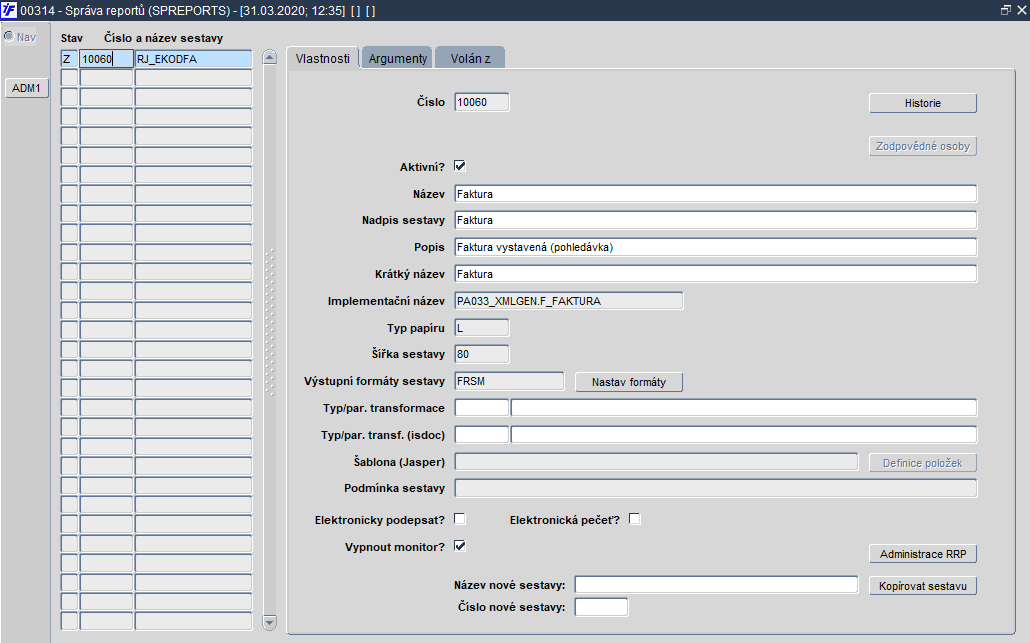Click the Kopírovat sestavu button
This screenshot has width=1030, height=643.
click(x=923, y=585)
